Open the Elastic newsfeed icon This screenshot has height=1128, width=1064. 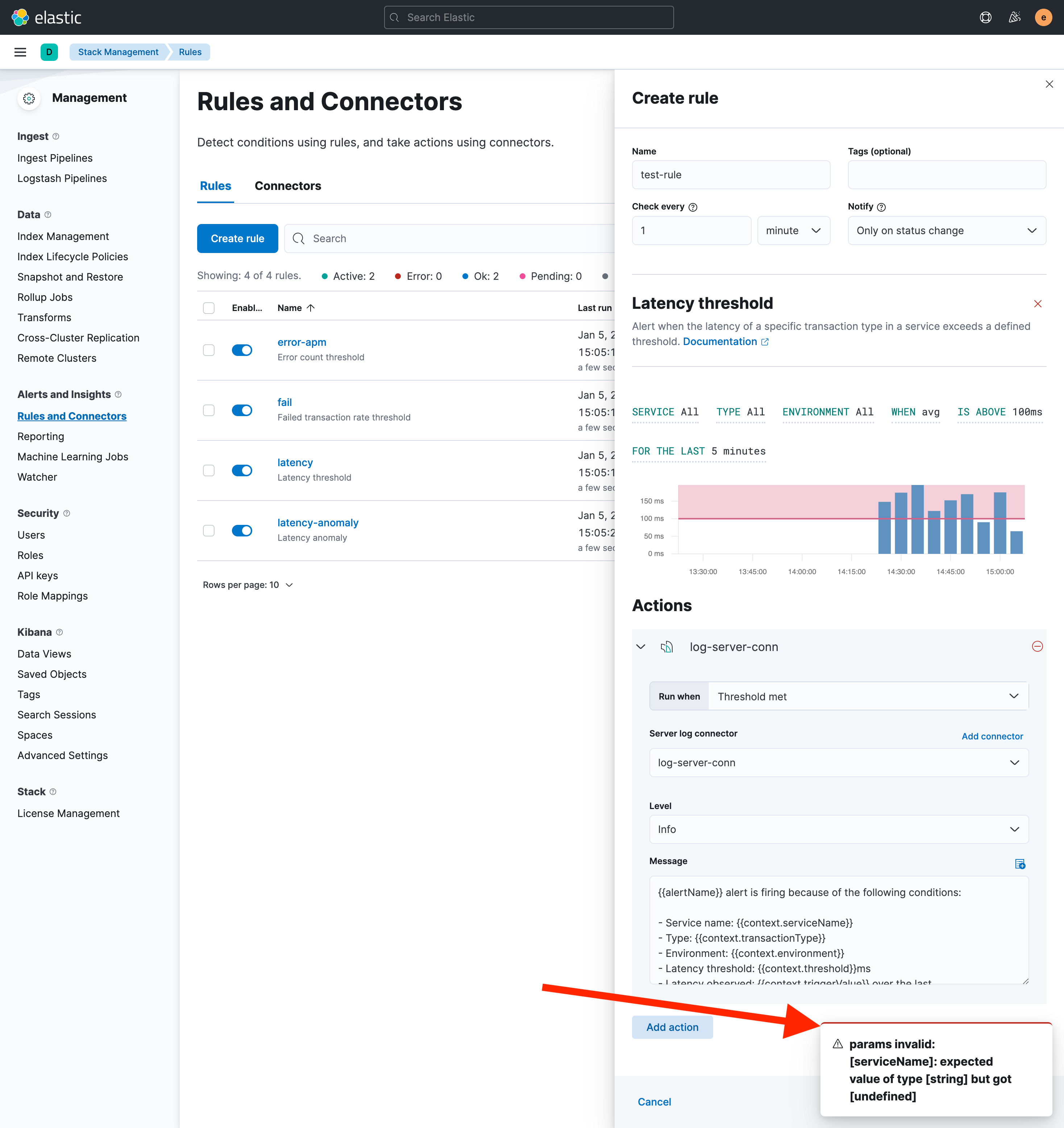pos(1015,17)
